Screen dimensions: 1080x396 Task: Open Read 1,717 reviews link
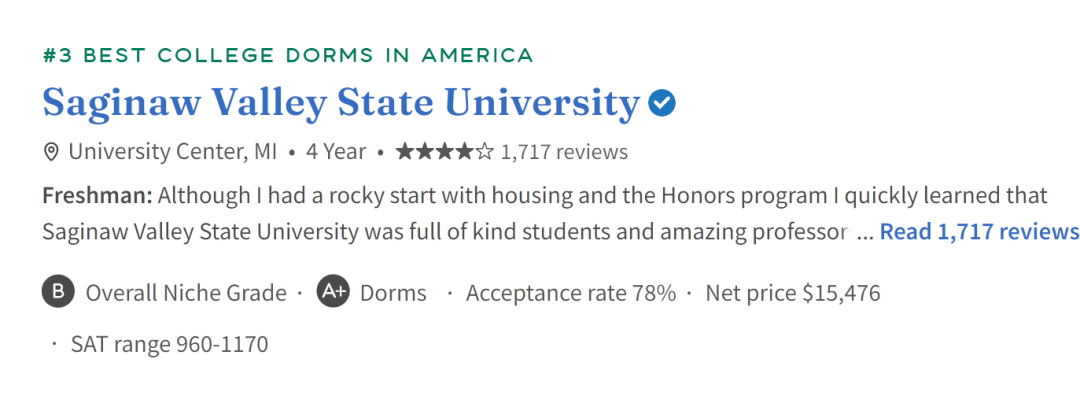coord(979,232)
